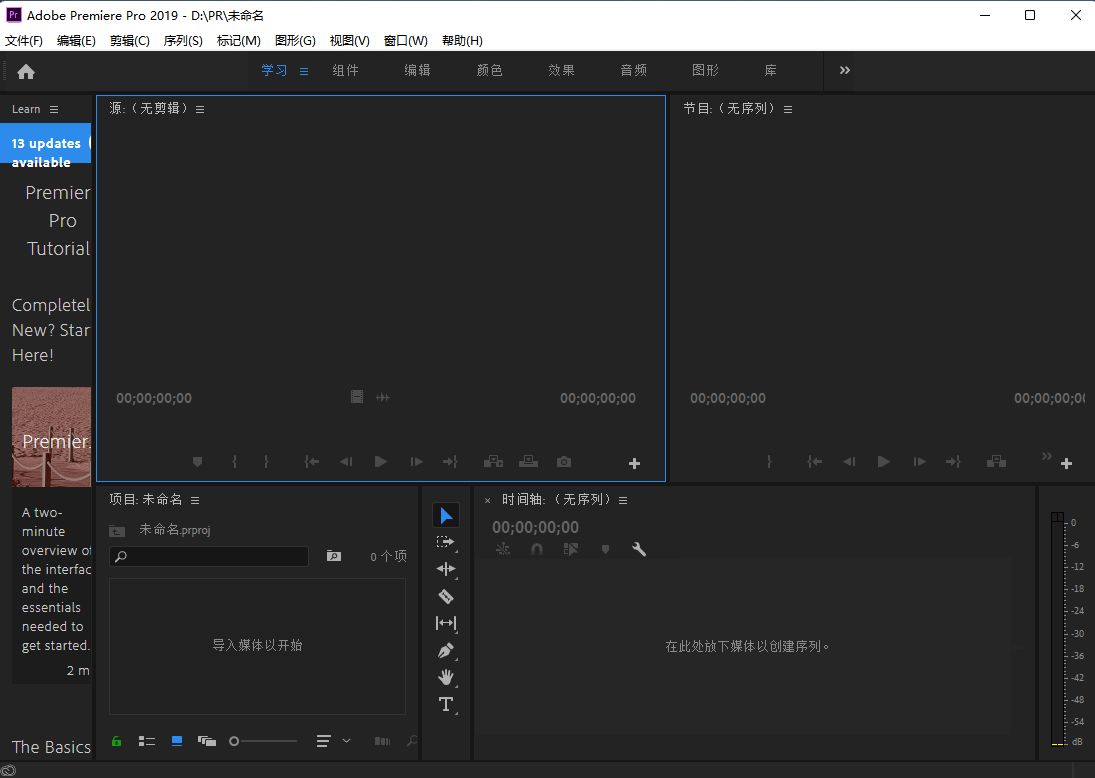Open timeline display settings wrench
The image size is (1095, 778).
tap(639, 550)
